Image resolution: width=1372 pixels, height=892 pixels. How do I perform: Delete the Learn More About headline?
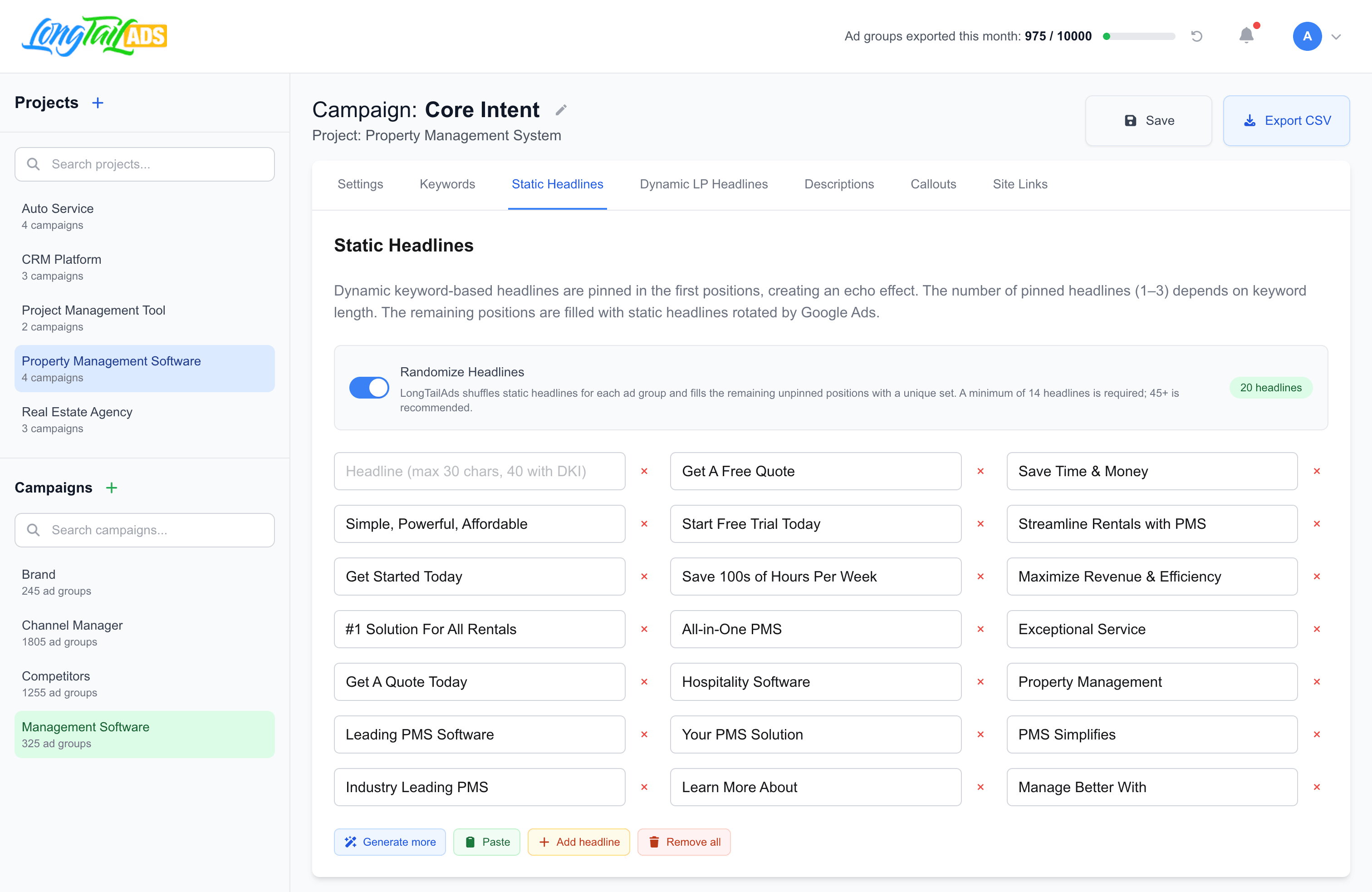(x=980, y=787)
